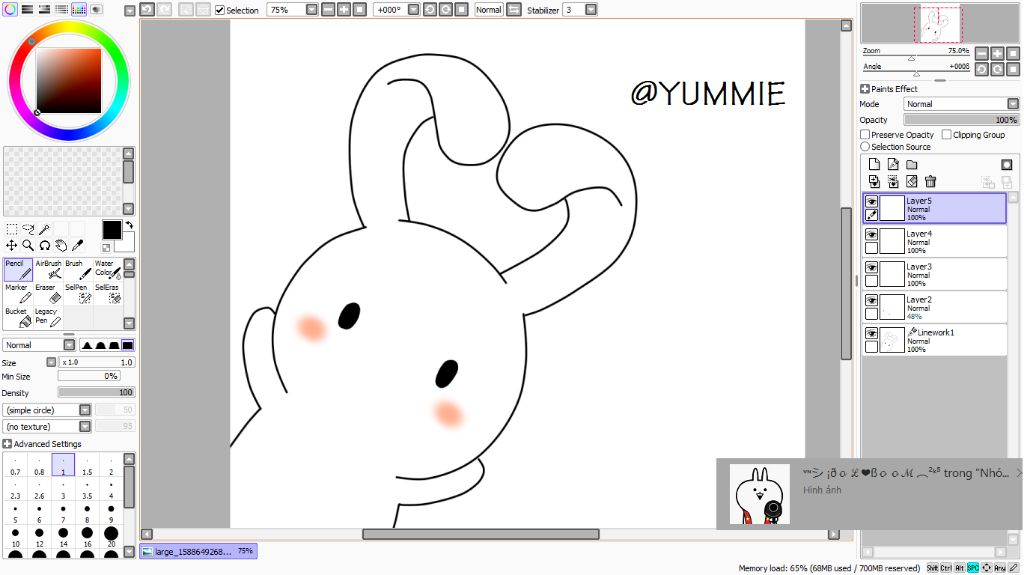Enable Clipping Group checkbox
The width and height of the screenshot is (1024, 575).
click(x=946, y=135)
